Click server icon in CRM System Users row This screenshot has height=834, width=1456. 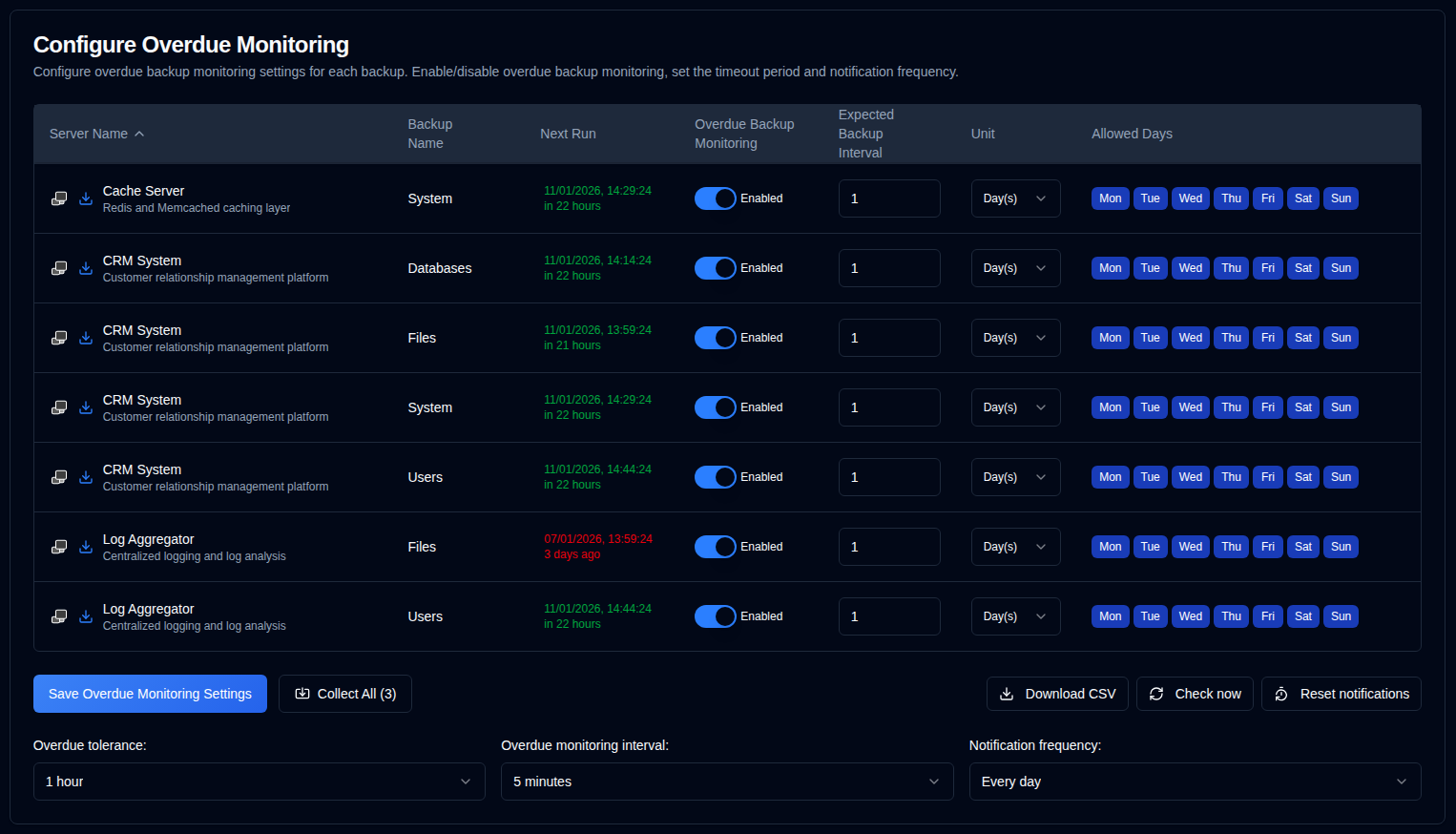click(x=59, y=477)
